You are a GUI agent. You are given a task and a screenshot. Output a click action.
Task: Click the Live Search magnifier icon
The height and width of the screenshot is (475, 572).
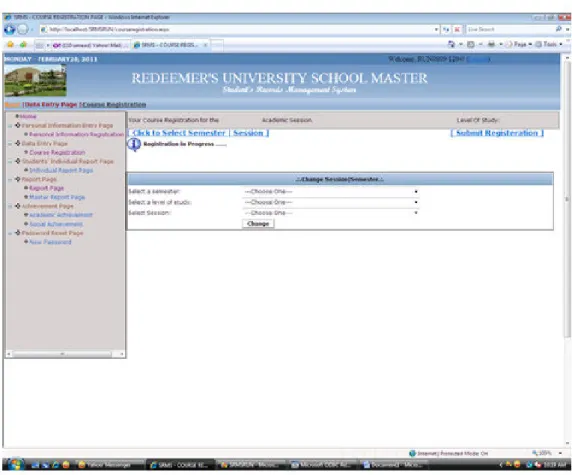click(559, 29)
